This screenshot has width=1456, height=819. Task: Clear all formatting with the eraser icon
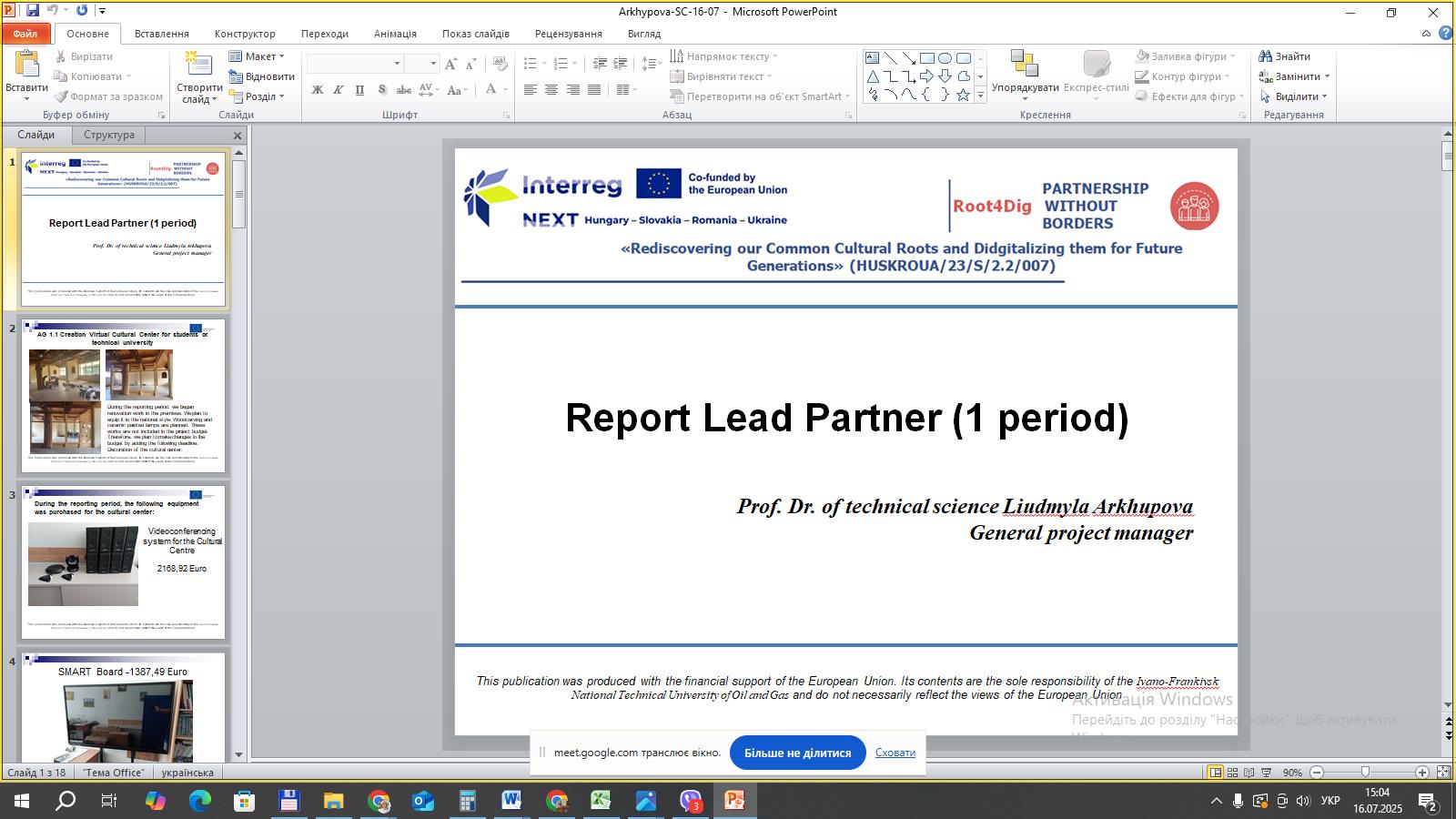coord(500,64)
